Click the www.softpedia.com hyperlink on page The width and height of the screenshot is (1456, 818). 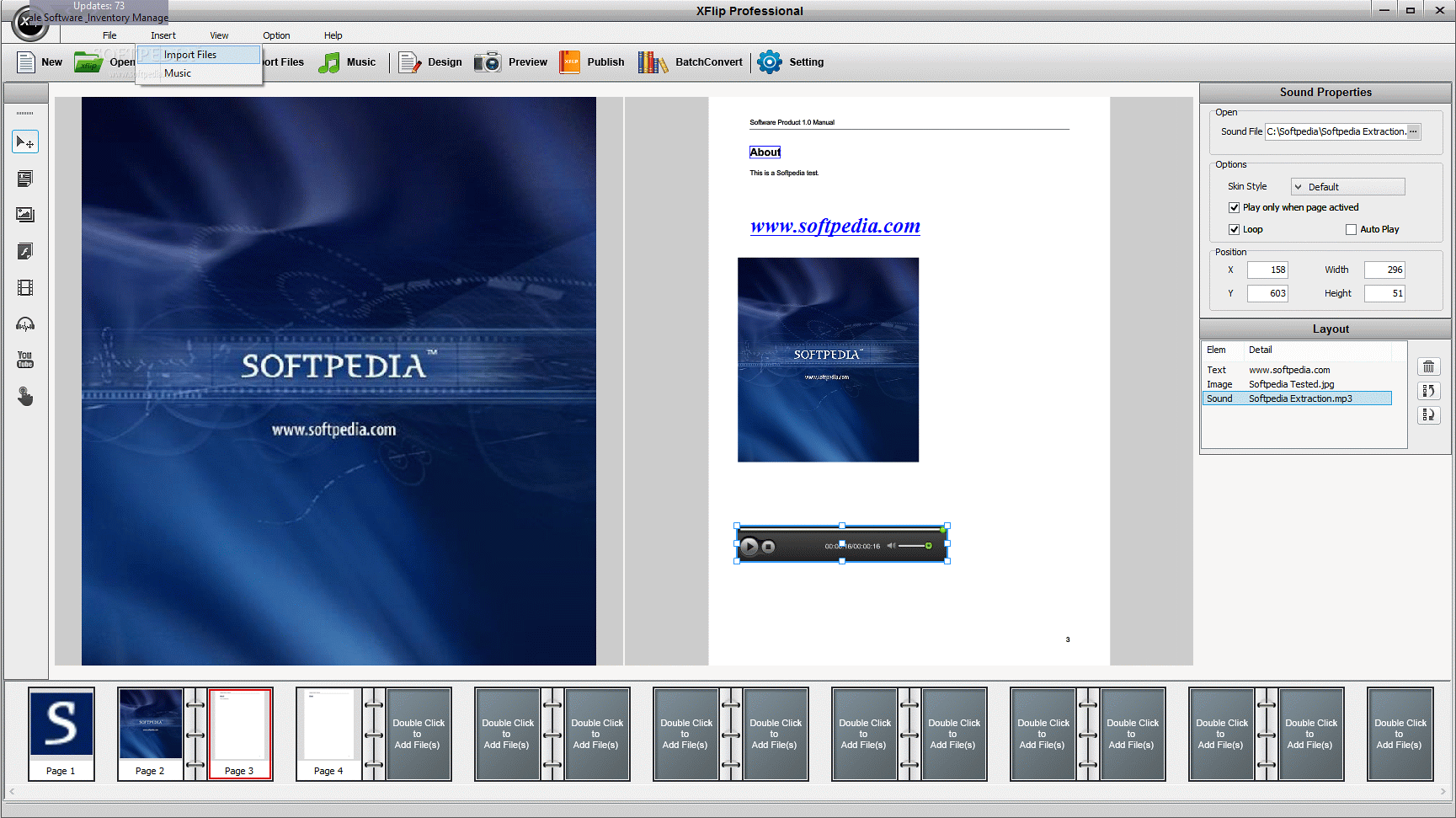pos(835,226)
